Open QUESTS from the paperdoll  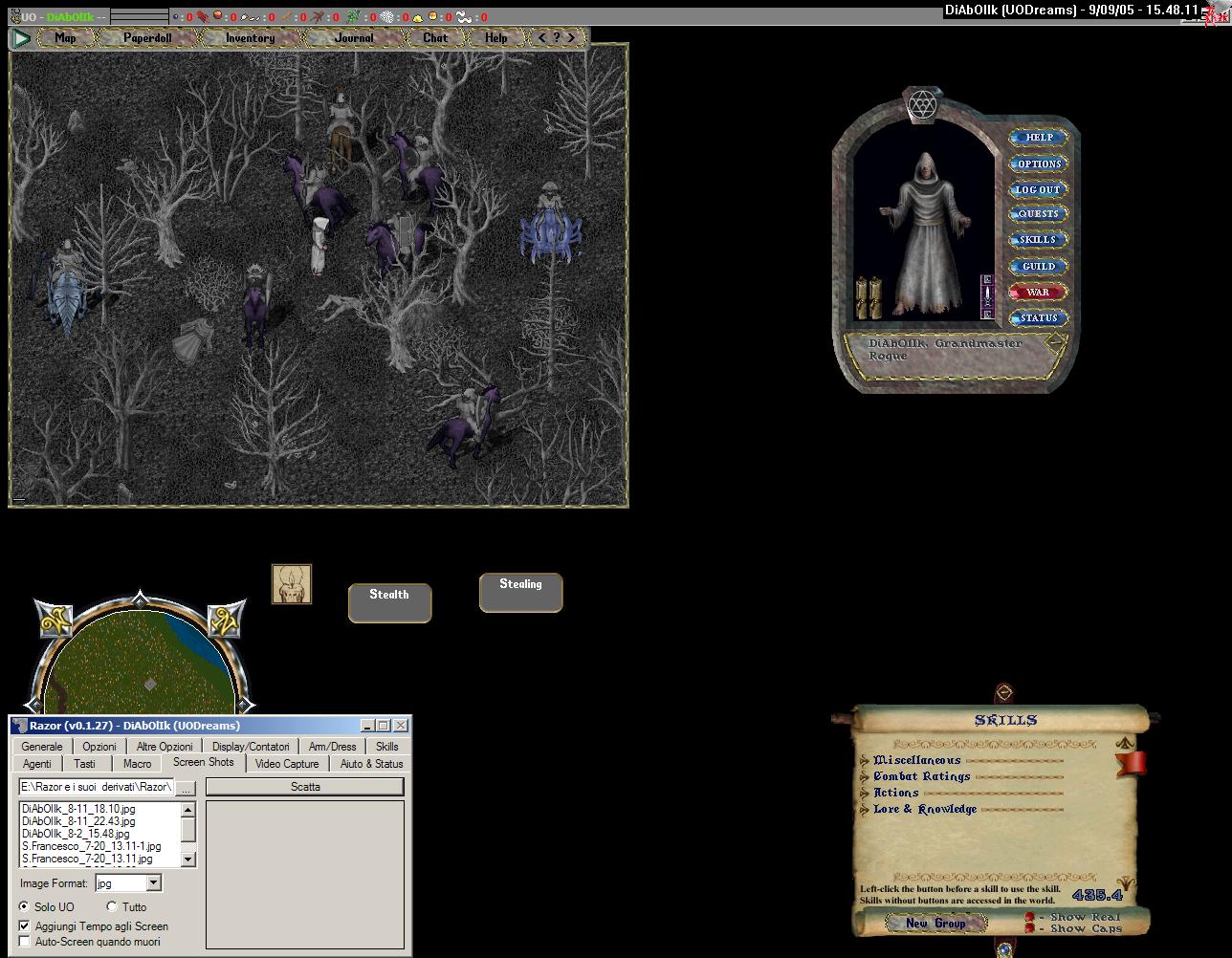pos(1039,214)
